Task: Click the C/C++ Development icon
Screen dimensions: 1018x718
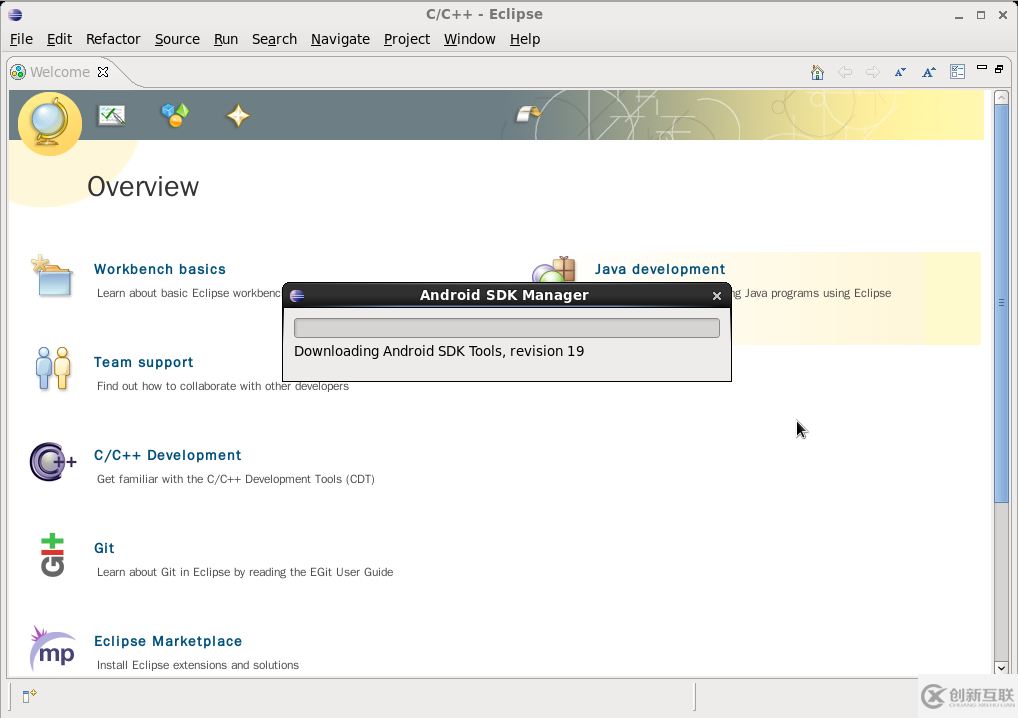Action: click(53, 462)
